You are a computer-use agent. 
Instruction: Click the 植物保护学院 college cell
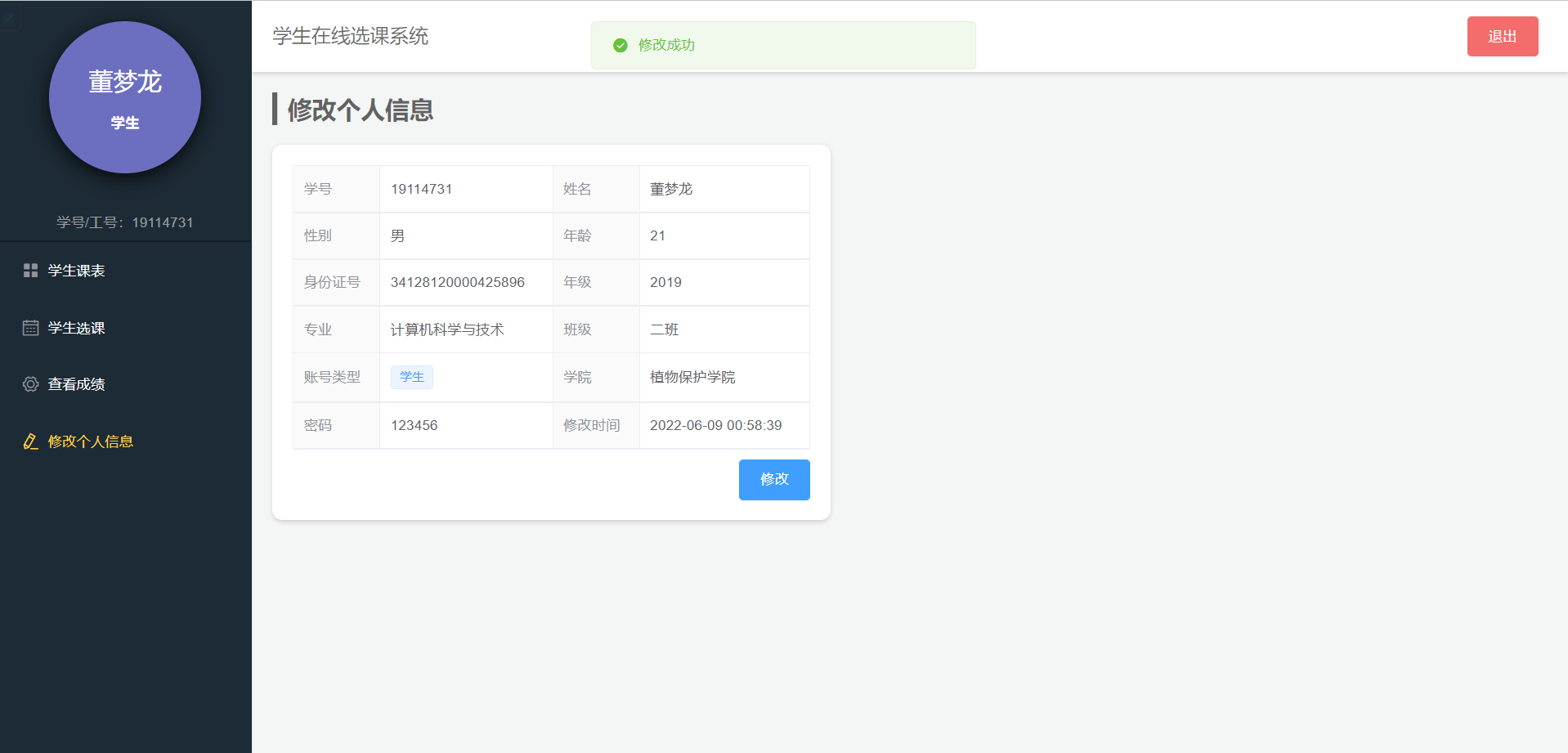tap(724, 377)
